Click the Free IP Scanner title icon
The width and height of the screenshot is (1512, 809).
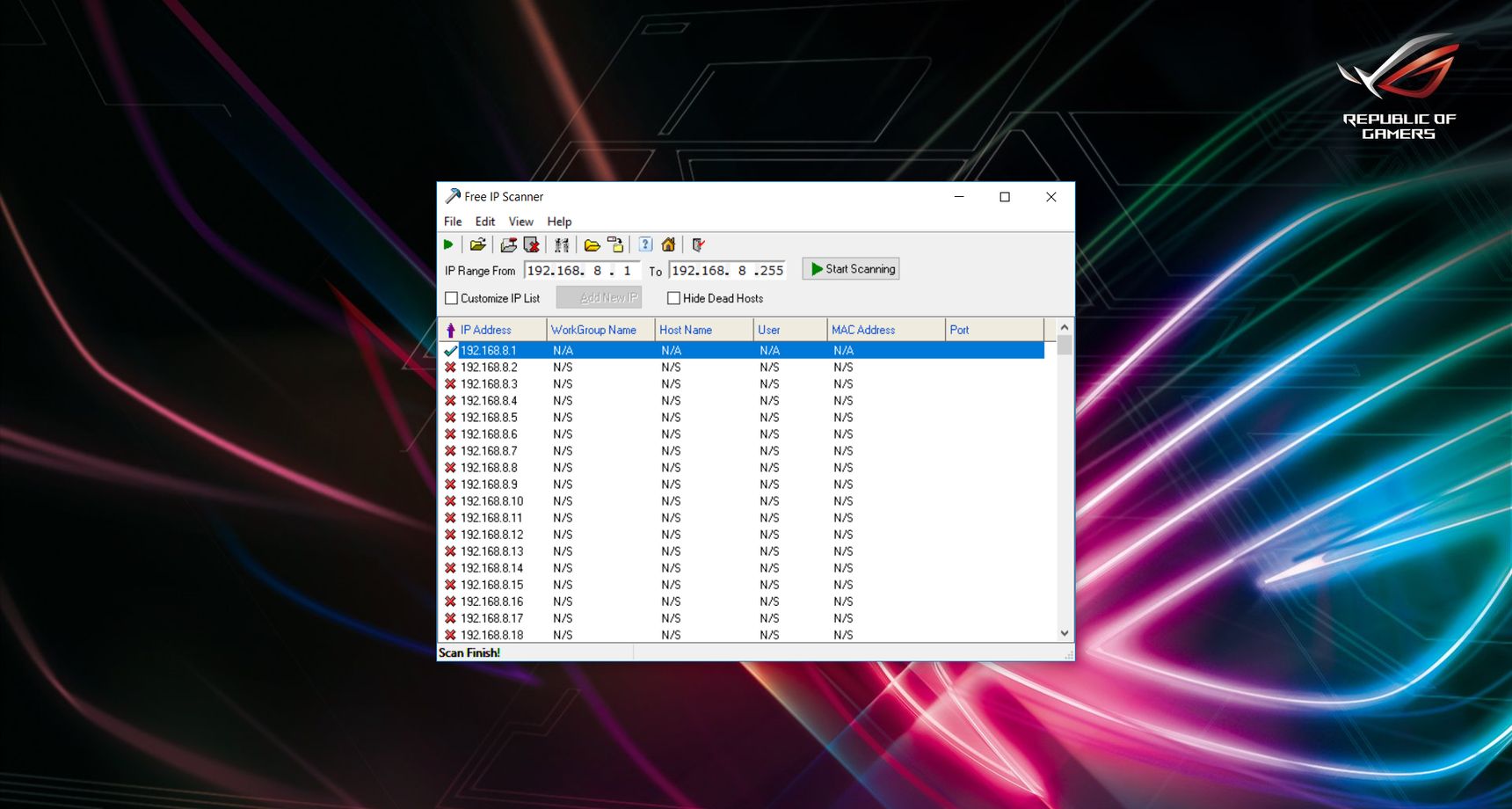[453, 196]
